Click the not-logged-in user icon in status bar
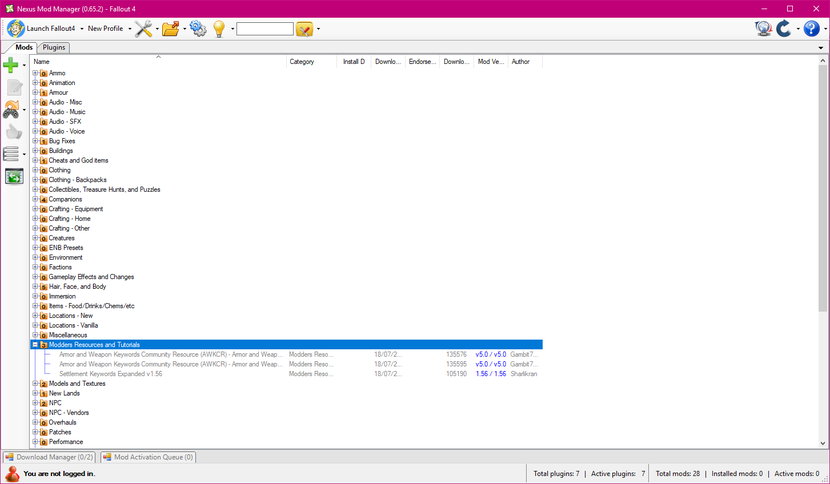 [12, 473]
